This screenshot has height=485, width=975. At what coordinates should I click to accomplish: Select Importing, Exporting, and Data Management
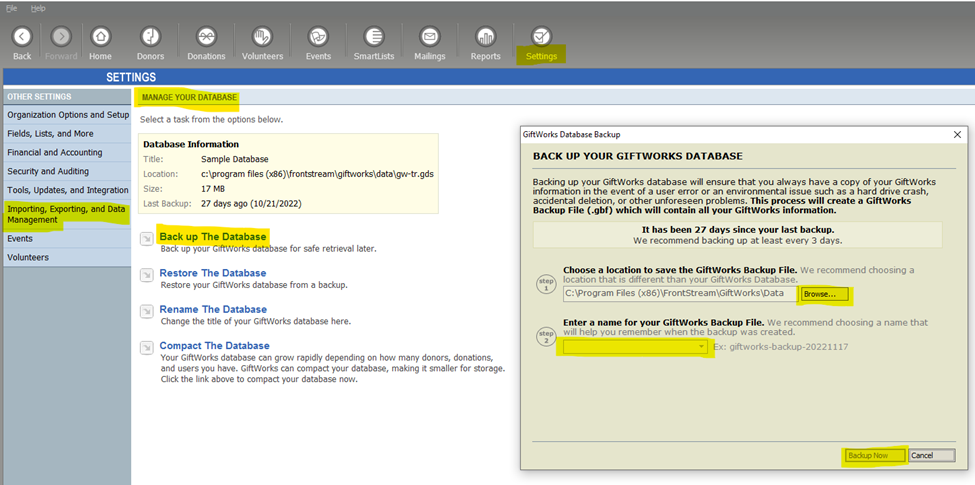tap(67, 215)
